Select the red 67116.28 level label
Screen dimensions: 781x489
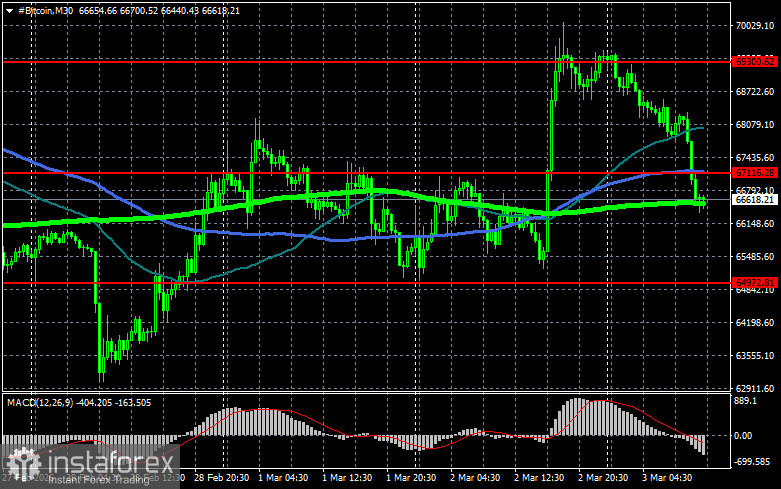coord(755,173)
